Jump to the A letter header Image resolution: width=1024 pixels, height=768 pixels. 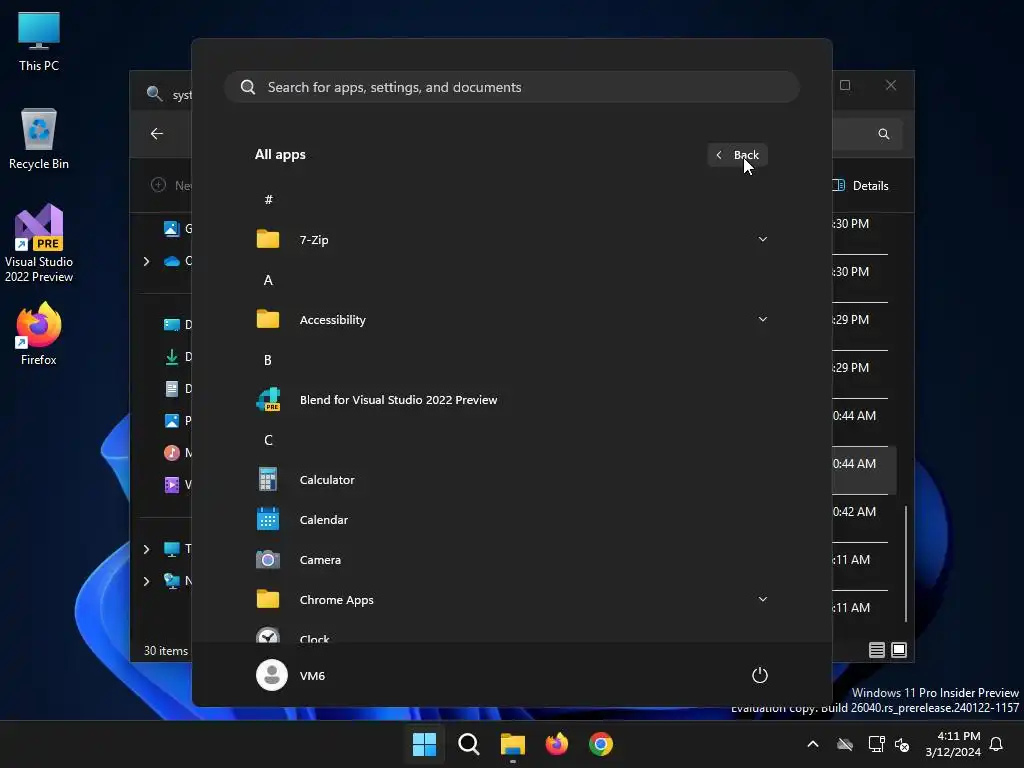pyautogui.click(x=268, y=280)
